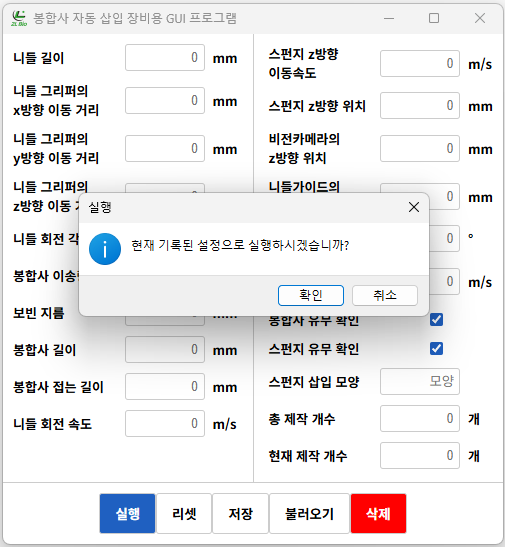Focus the 니들 길이 input field
Screen dimensions: 505x547
point(165,58)
